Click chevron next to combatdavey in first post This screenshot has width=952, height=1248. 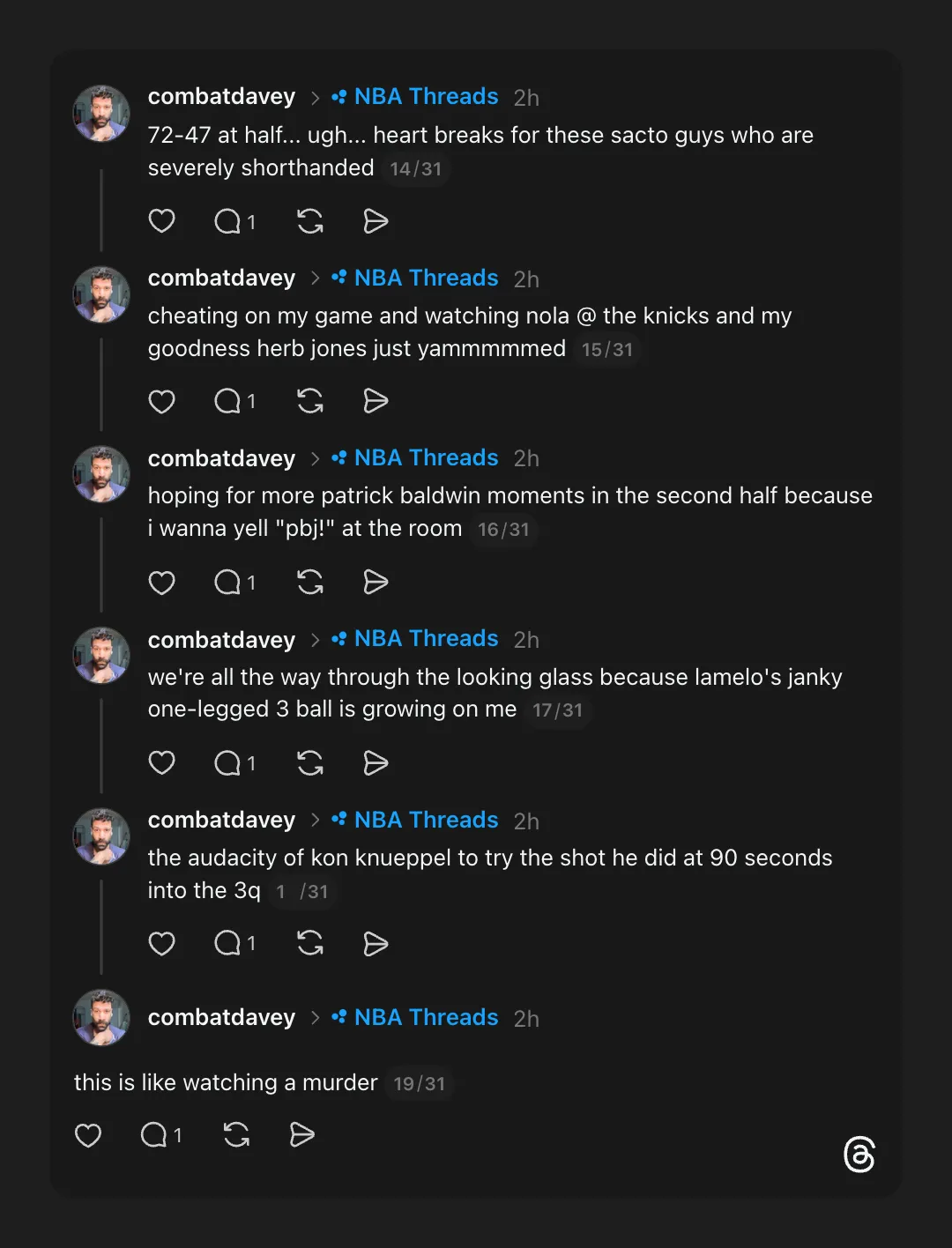point(315,97)
